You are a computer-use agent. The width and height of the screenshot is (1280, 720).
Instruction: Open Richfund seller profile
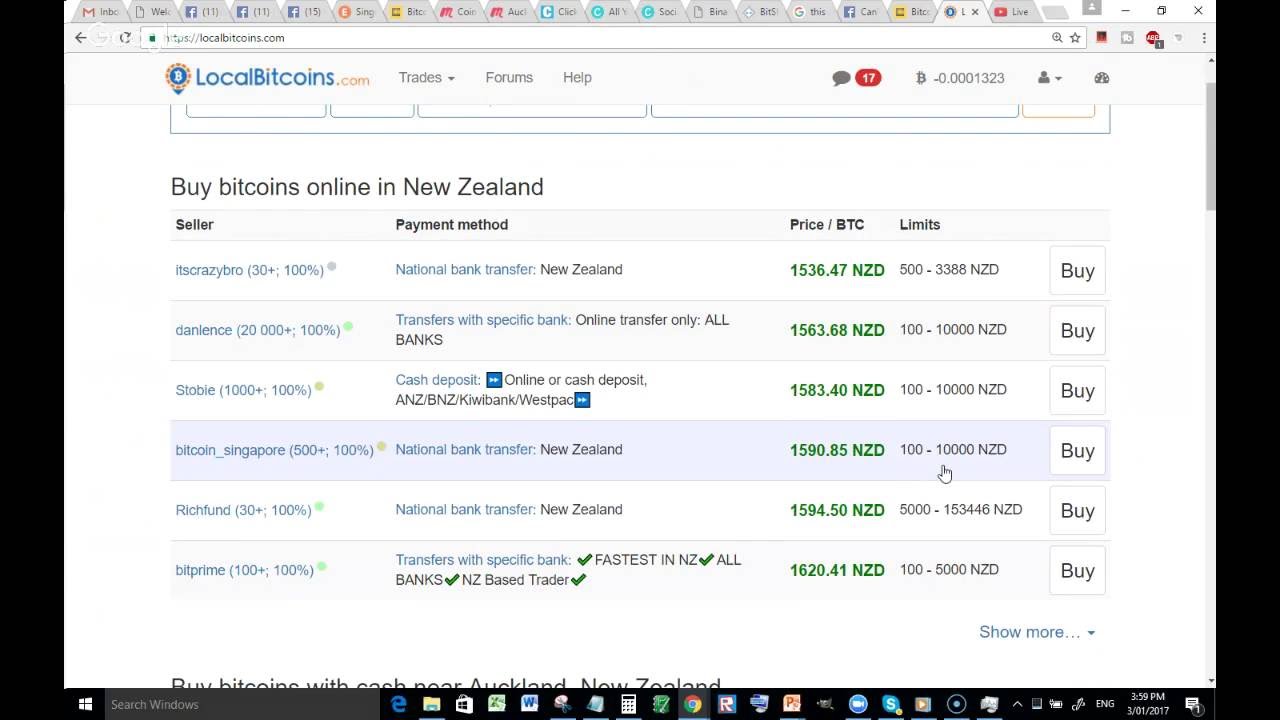coord(243,510)
